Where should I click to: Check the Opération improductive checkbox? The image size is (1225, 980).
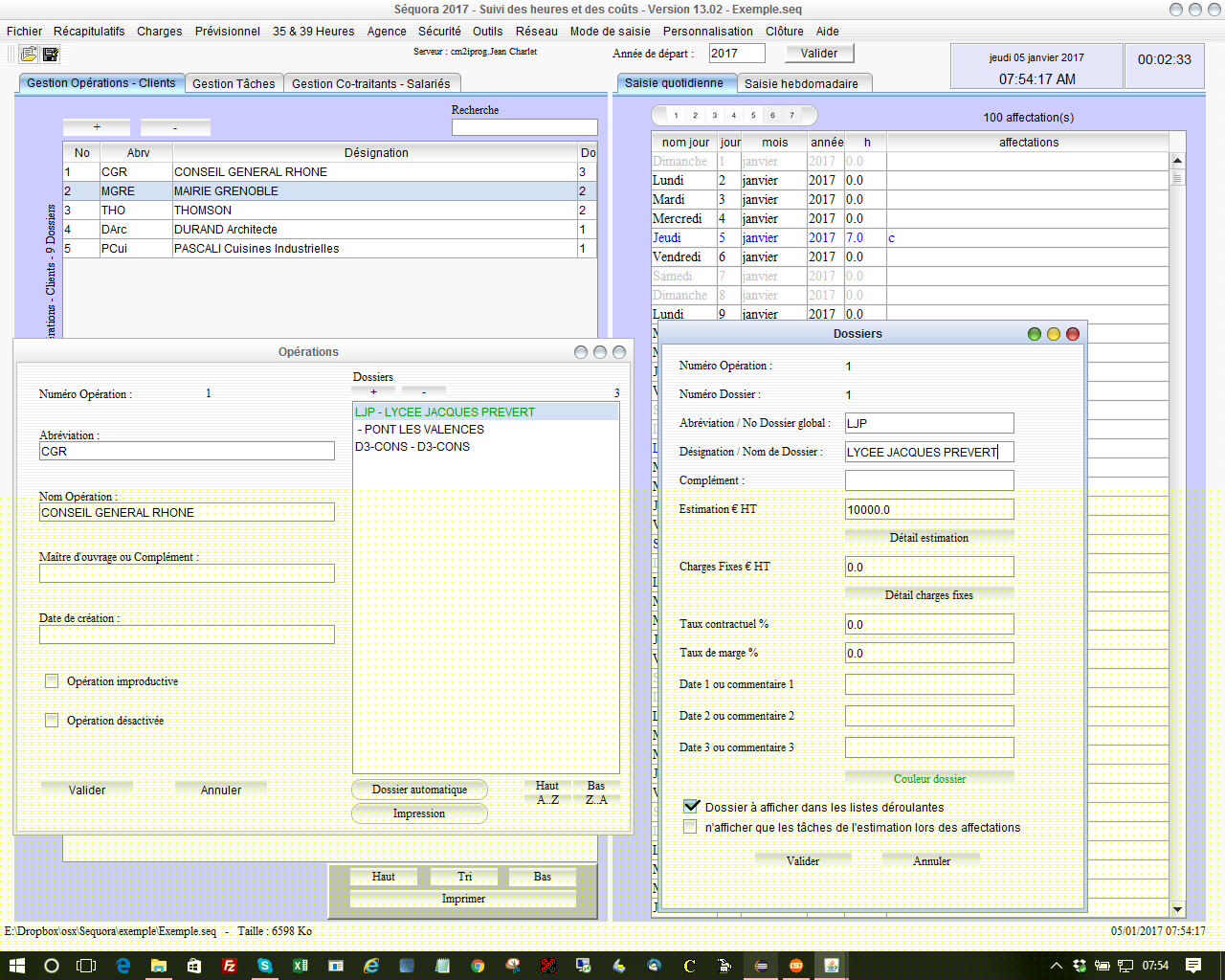pos(52,681)
